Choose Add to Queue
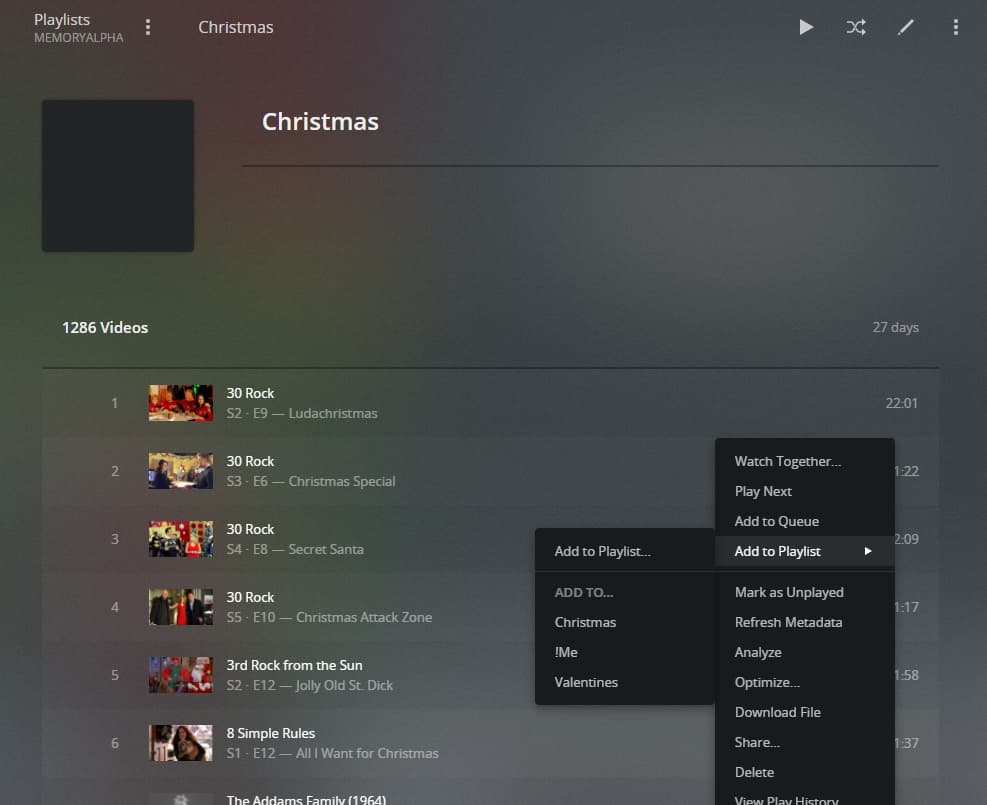This screenshot has width=987, height=805. point(804,521)
